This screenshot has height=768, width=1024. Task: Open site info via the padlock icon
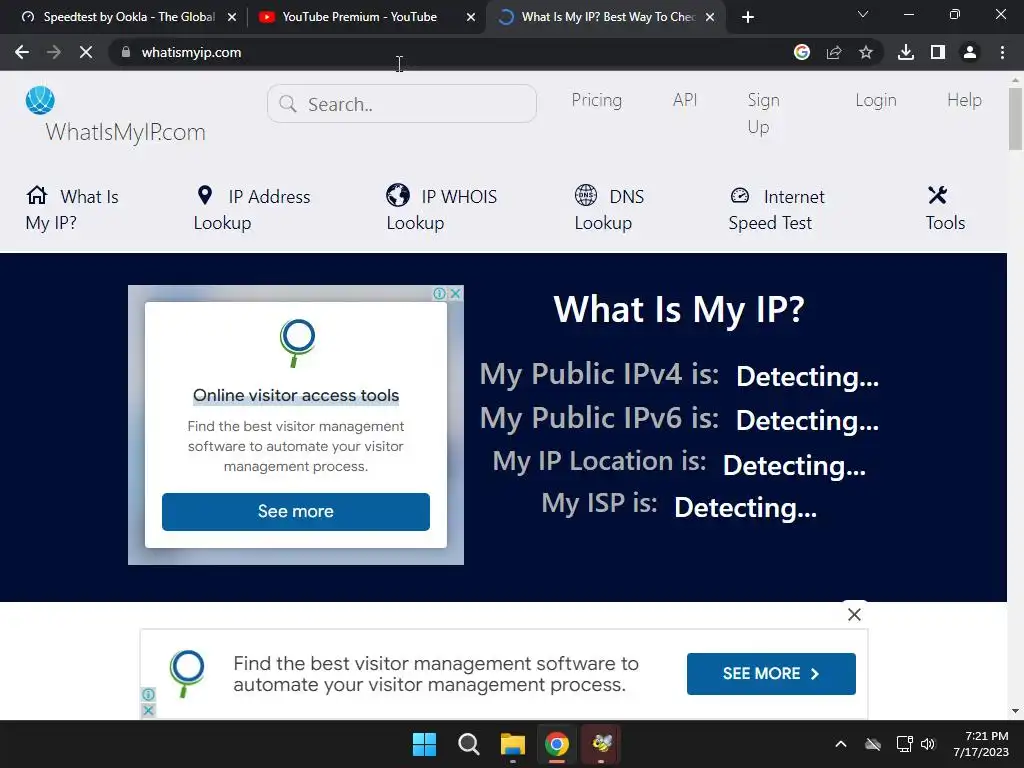[x=126, y=52]
